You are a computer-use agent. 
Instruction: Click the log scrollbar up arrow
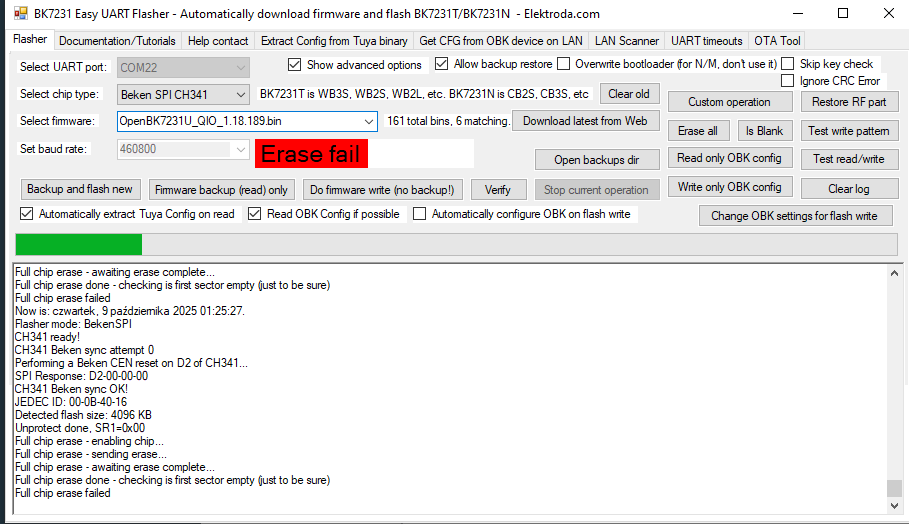[x=895, y=273]
